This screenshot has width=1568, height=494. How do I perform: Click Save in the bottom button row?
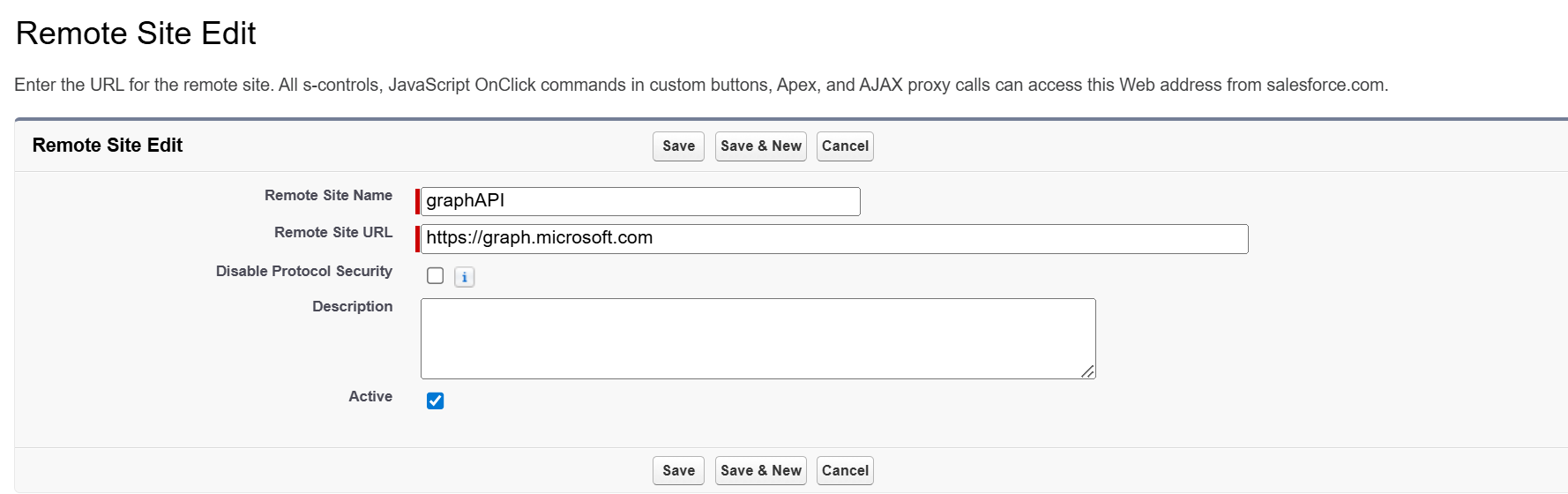[678, 471]
